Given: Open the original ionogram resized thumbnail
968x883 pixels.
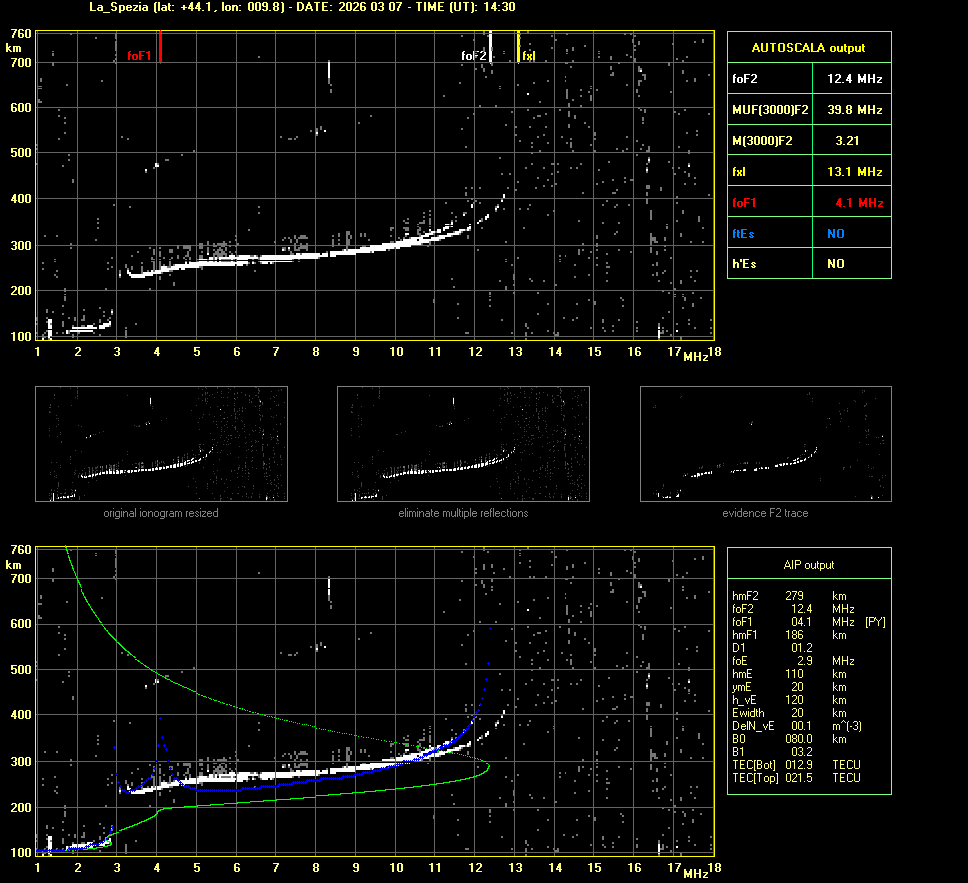Looking at the screenshot, I should point(161,444).
